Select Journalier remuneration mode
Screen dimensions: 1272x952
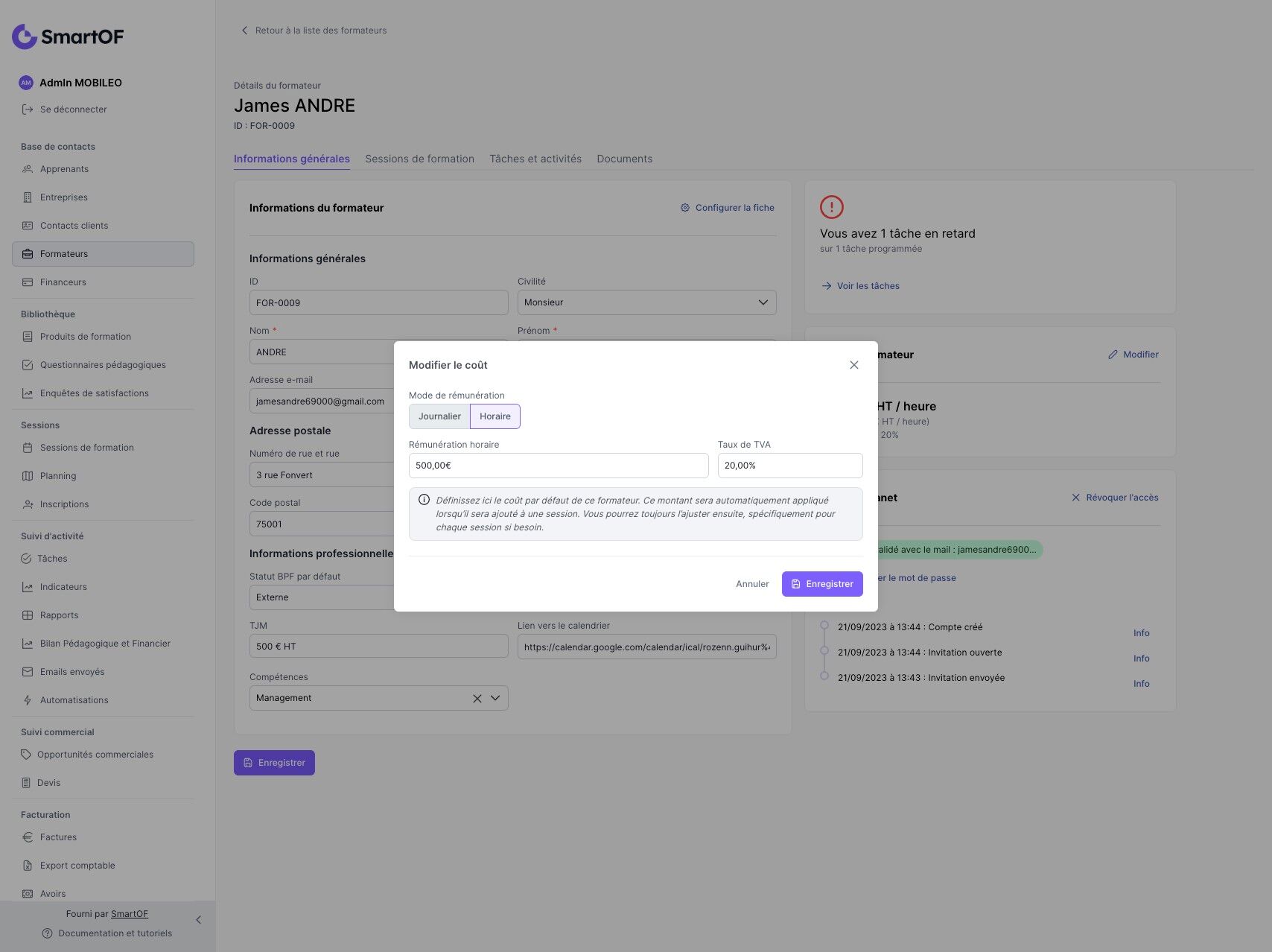point(439,416)
